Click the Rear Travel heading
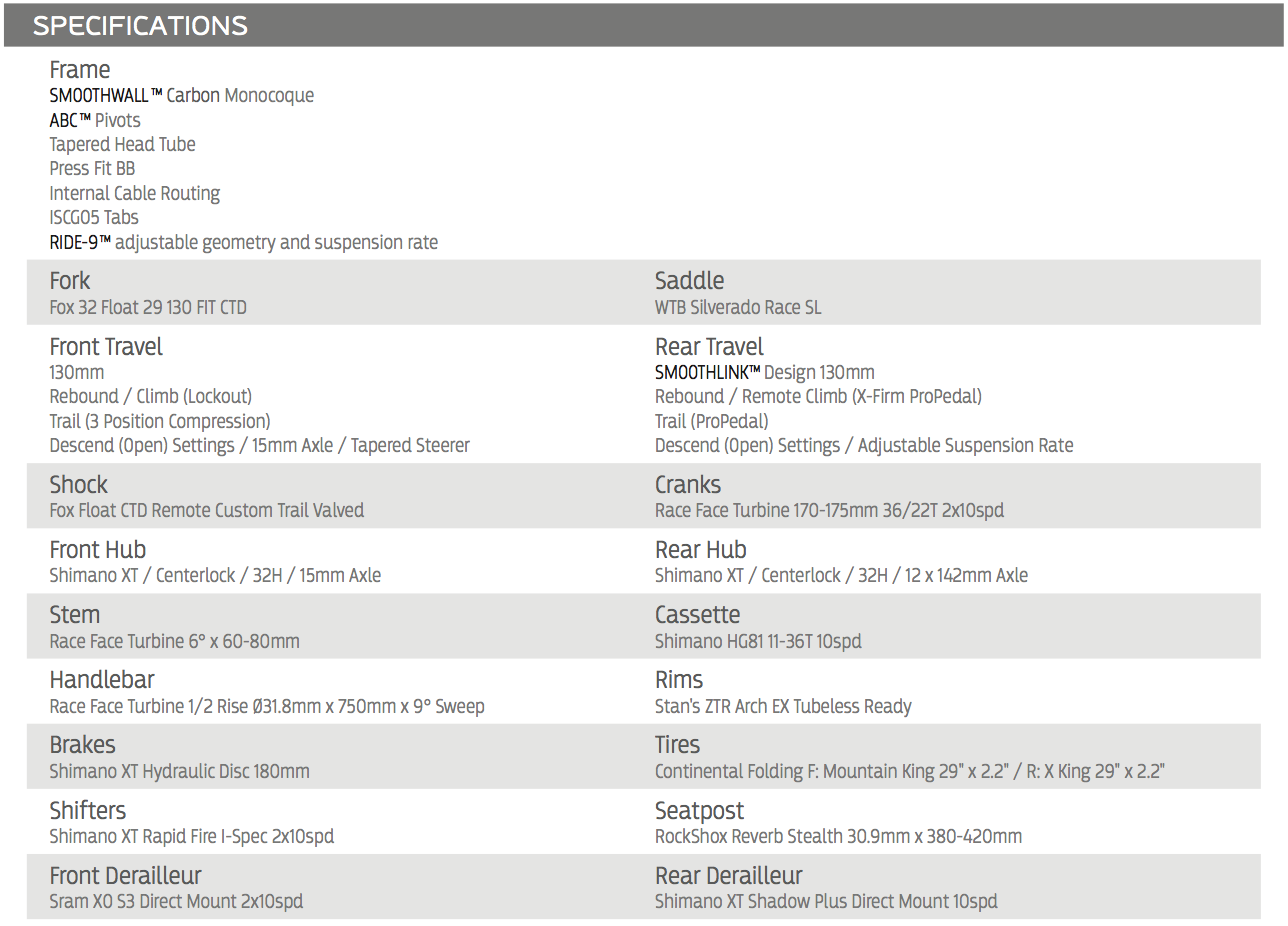This screenshot has width=1288, height=926. click(x=709, y=347)
